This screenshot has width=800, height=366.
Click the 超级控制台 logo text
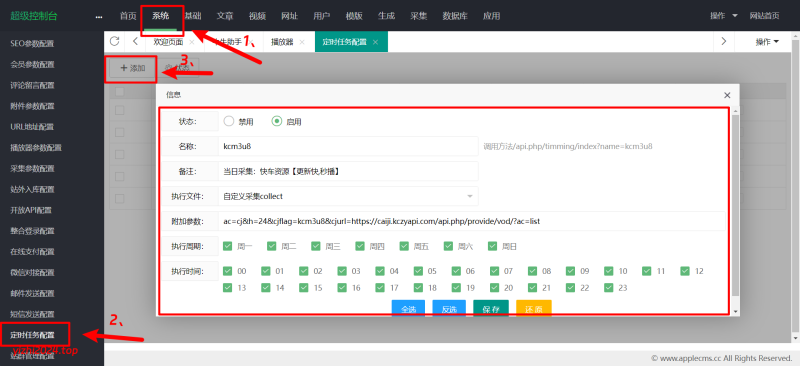pyautogui.click(x=34, y=16)
